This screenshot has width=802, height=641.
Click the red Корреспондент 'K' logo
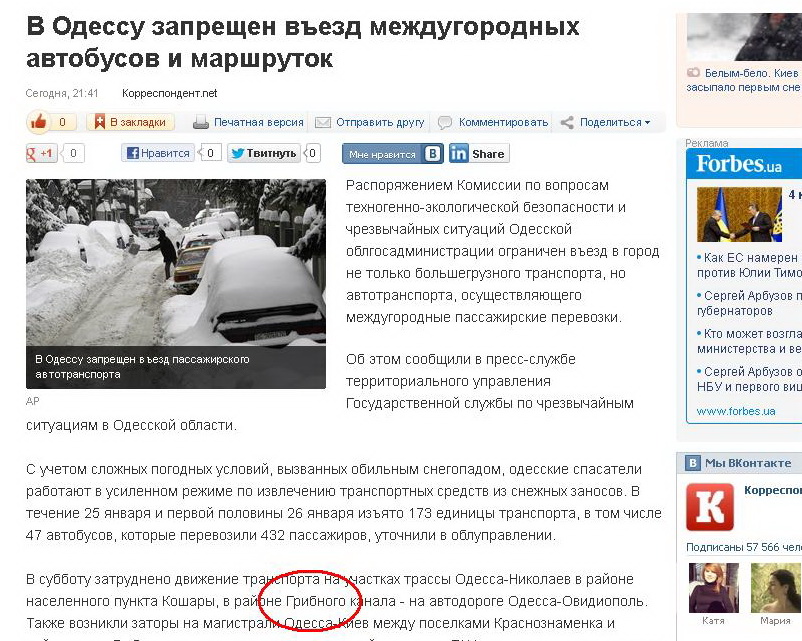tap(710, 507)
